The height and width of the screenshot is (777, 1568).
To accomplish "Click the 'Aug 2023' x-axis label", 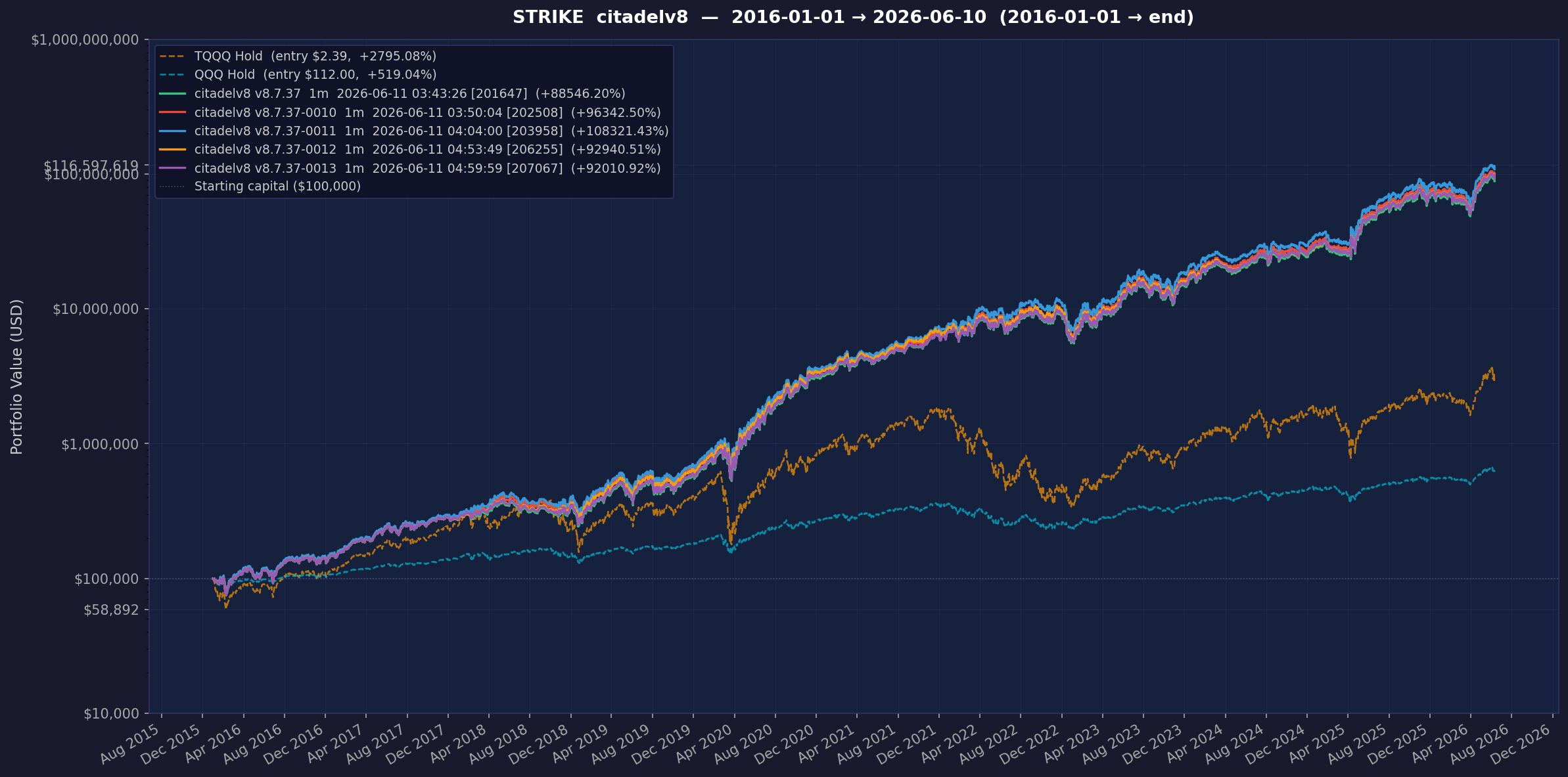I will pyautogui.click(x=1111, y=744).
